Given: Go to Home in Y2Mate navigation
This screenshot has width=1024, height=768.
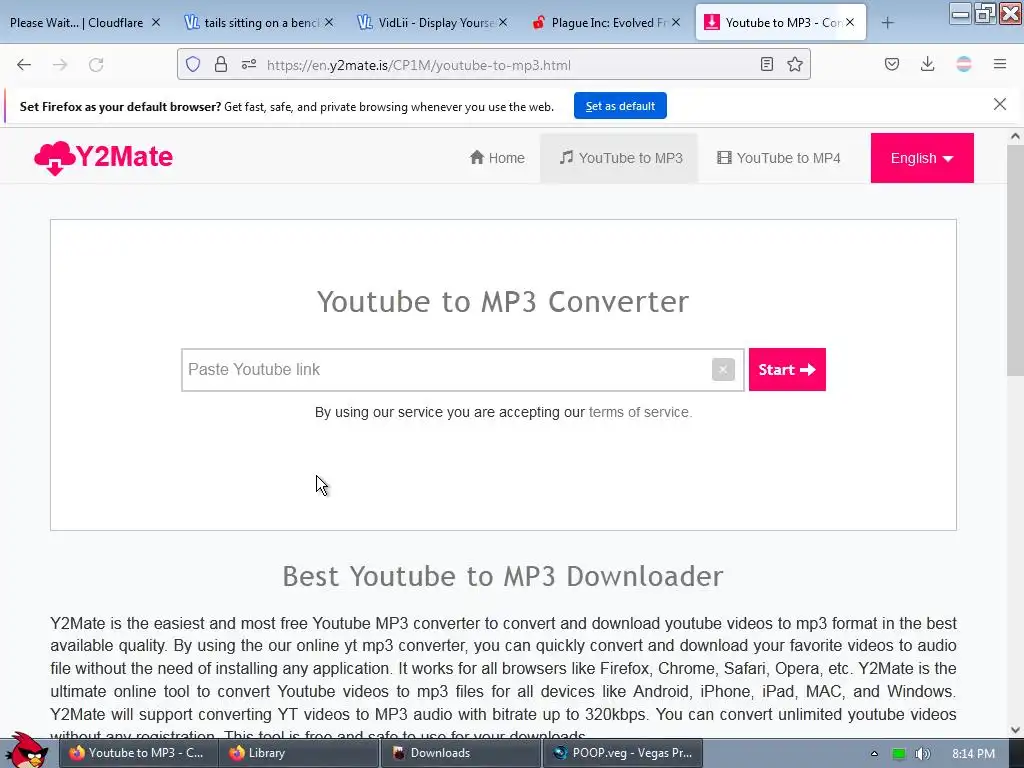Looking at the screenshot, I should [x=497, y=158].
